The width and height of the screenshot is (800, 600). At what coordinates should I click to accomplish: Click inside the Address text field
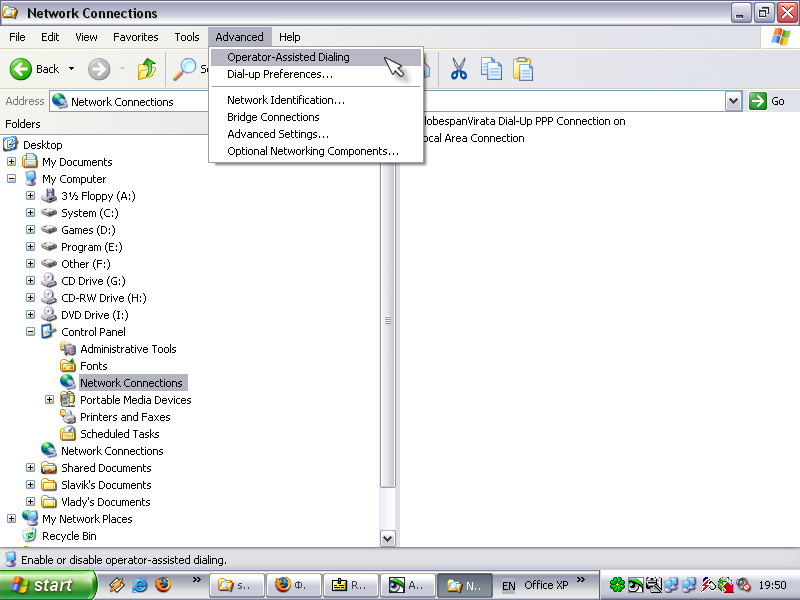tap(400, 101)
